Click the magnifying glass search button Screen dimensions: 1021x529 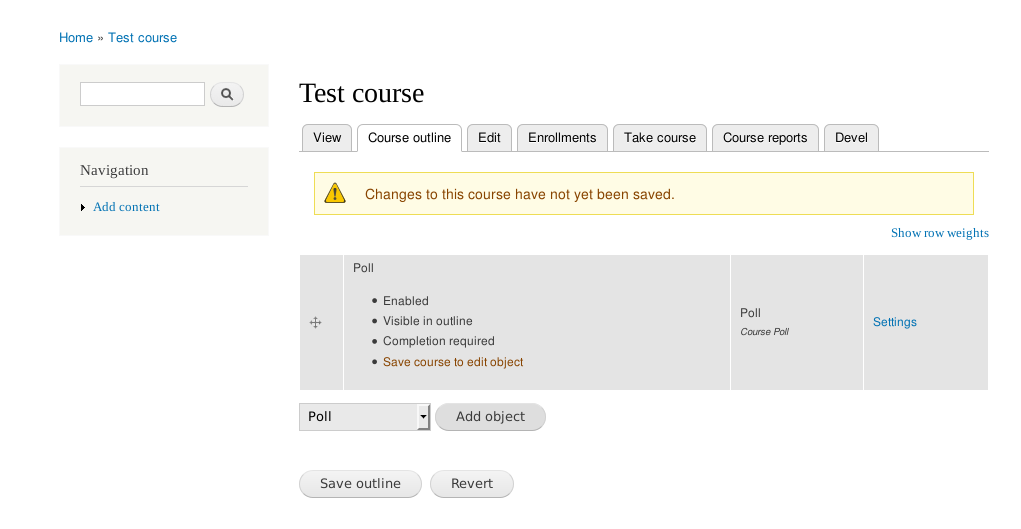click(227, 94)
